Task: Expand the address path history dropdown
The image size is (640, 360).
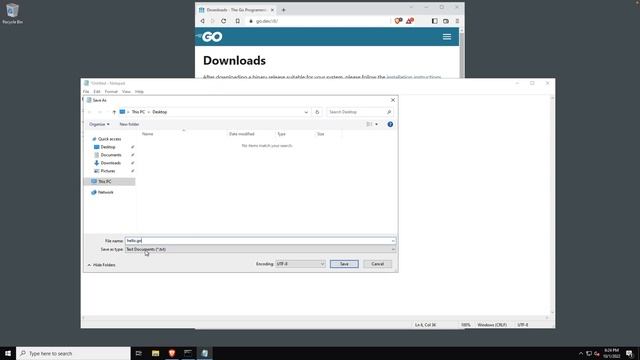Action: click(306, 112)
